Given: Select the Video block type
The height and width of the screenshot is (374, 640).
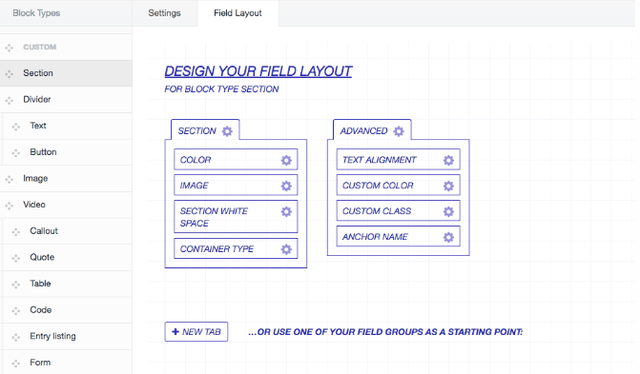Looking at the screenshot, I should [x=66, y=205].
